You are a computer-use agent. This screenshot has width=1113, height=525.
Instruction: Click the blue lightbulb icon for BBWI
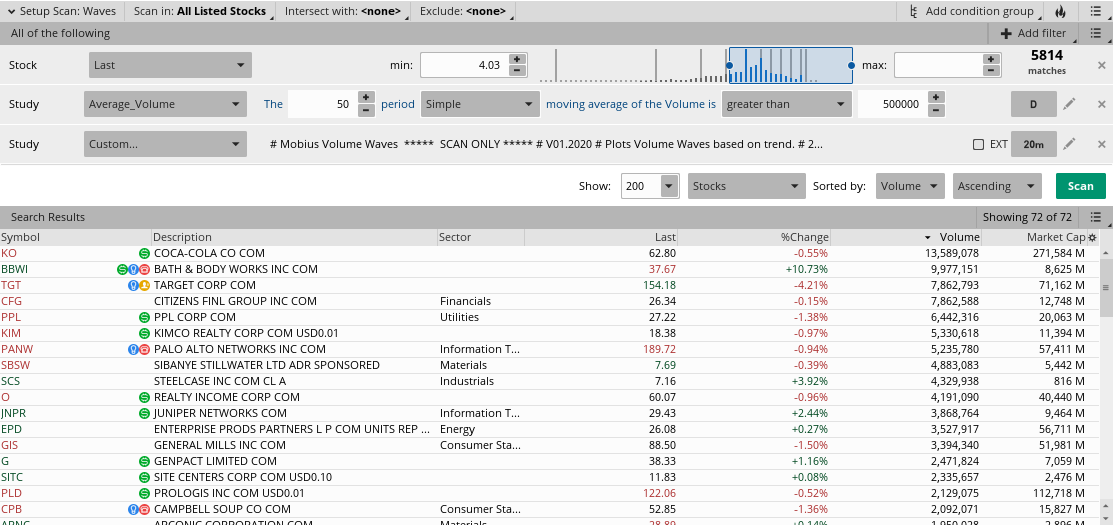click(133, 270)
